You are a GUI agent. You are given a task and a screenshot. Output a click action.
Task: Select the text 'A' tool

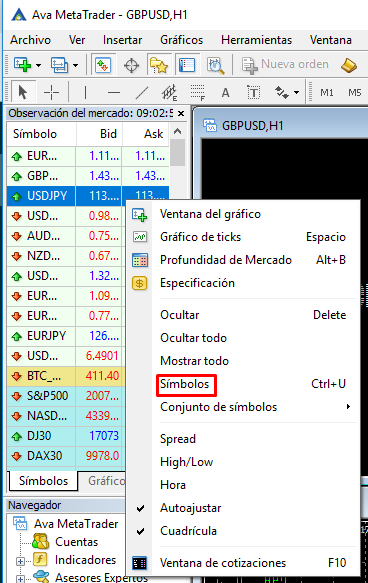point(225,92)
